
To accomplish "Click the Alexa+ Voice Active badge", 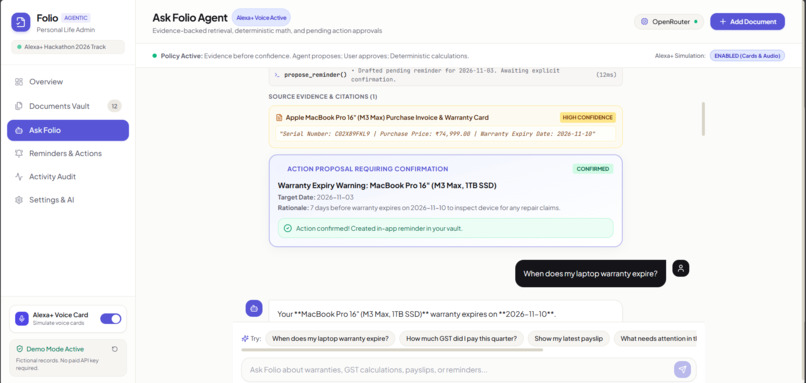I will point(261,17).
